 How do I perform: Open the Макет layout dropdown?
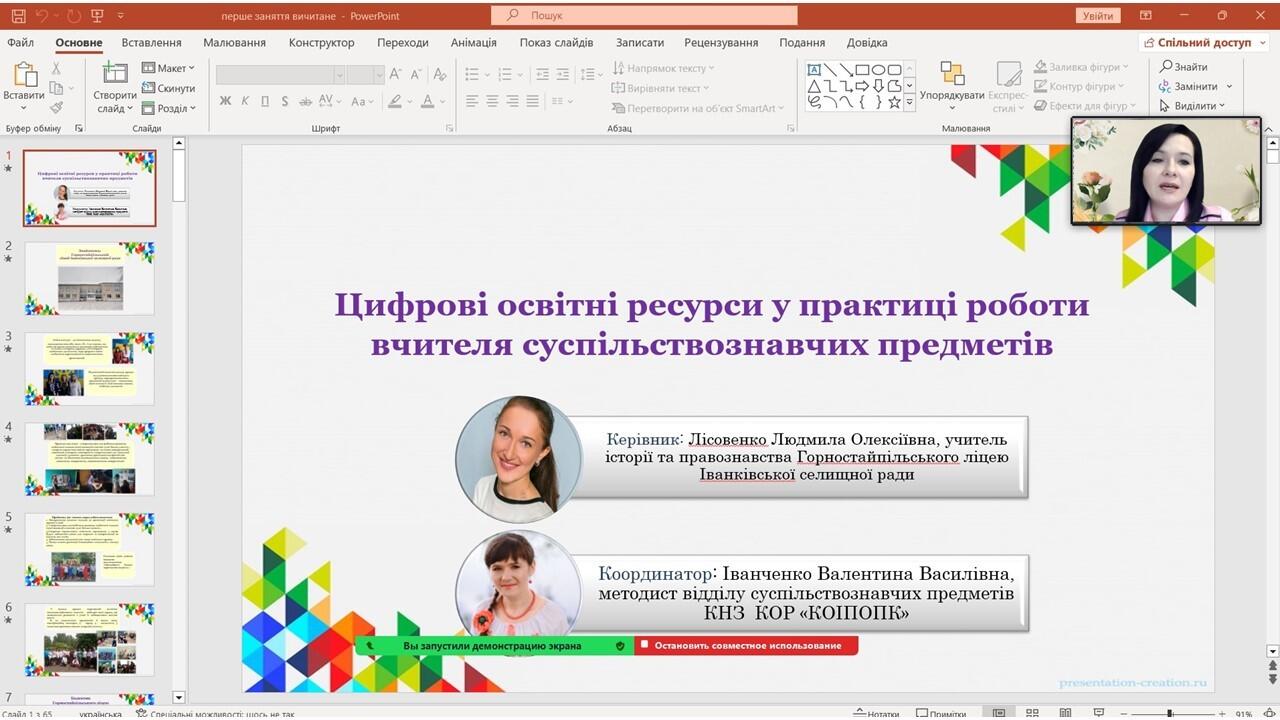168,68
